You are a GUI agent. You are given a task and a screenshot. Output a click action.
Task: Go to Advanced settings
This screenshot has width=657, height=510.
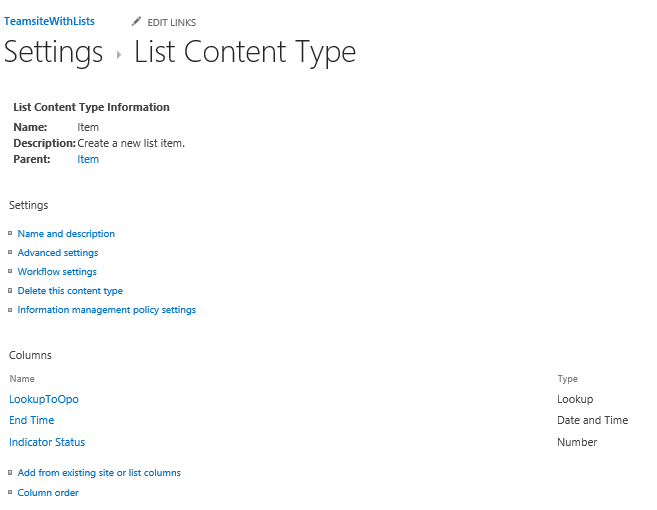[x=58, y=253]
